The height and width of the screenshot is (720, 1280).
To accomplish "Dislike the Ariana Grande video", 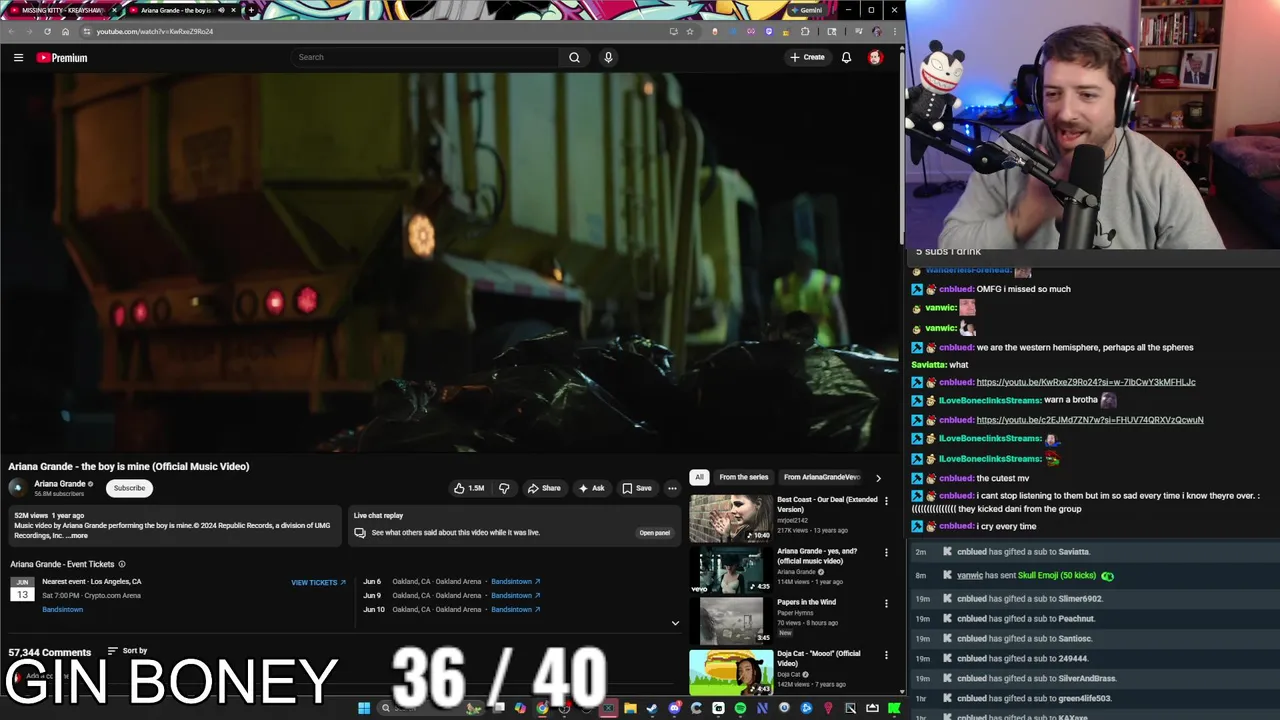I will point(504,488).
